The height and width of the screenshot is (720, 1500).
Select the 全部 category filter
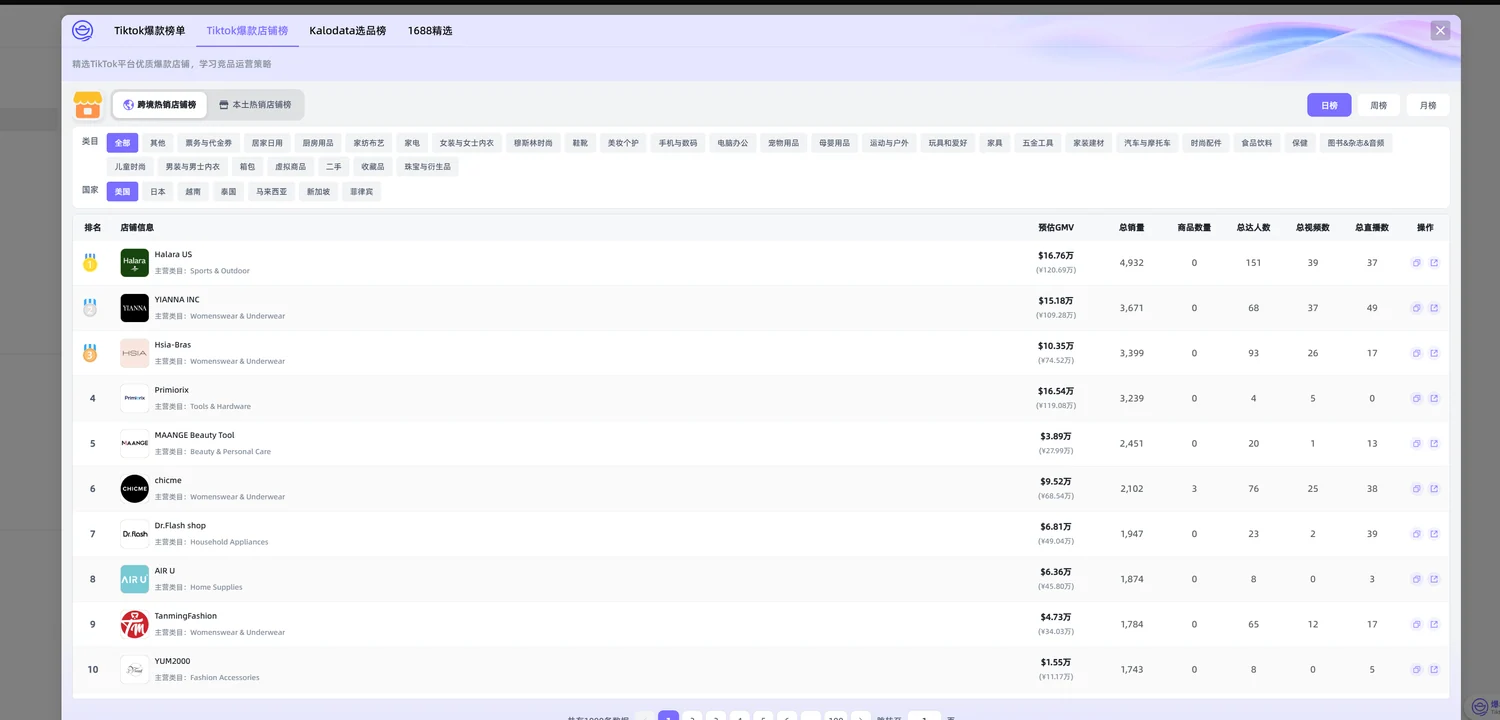[x=122, y=143]
